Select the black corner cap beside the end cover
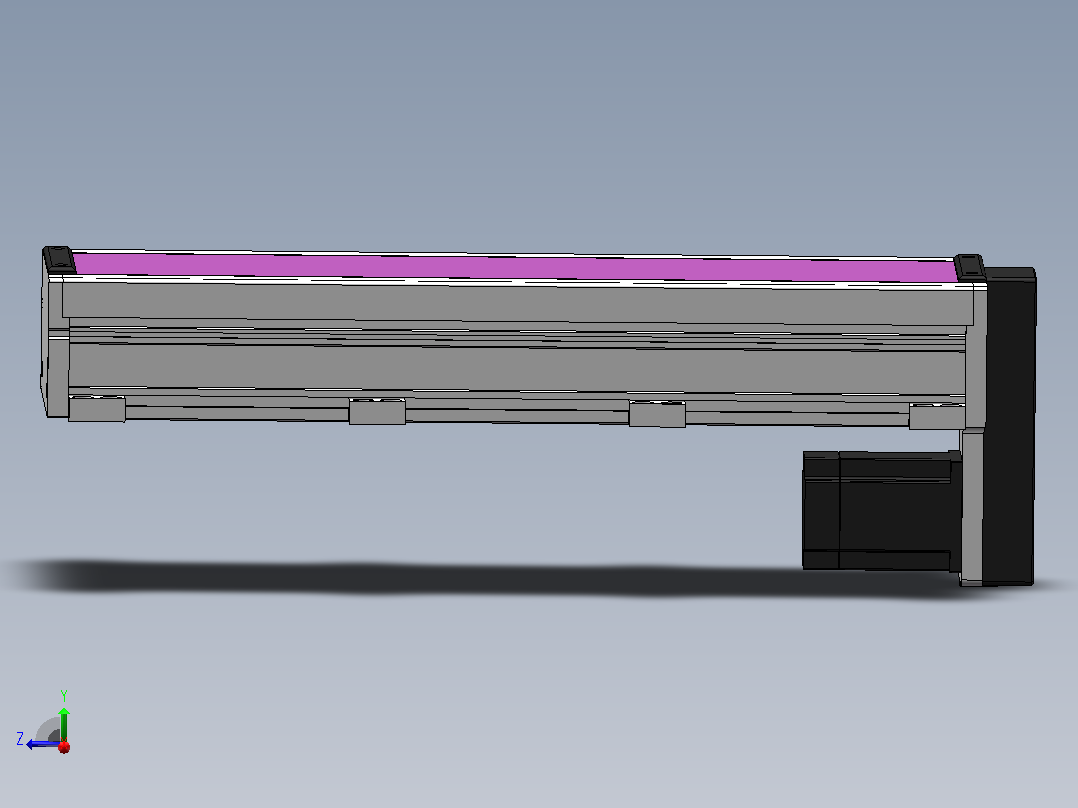Viewport: 1078px width, 808px height. (970, 267)
